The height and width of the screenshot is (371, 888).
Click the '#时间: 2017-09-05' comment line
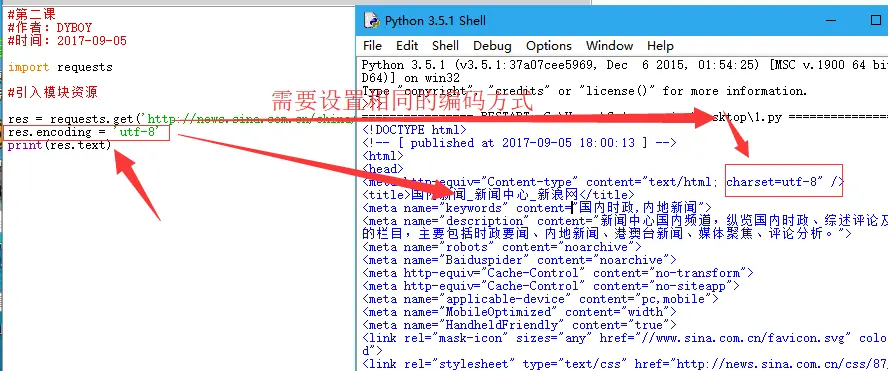(67, 41)
